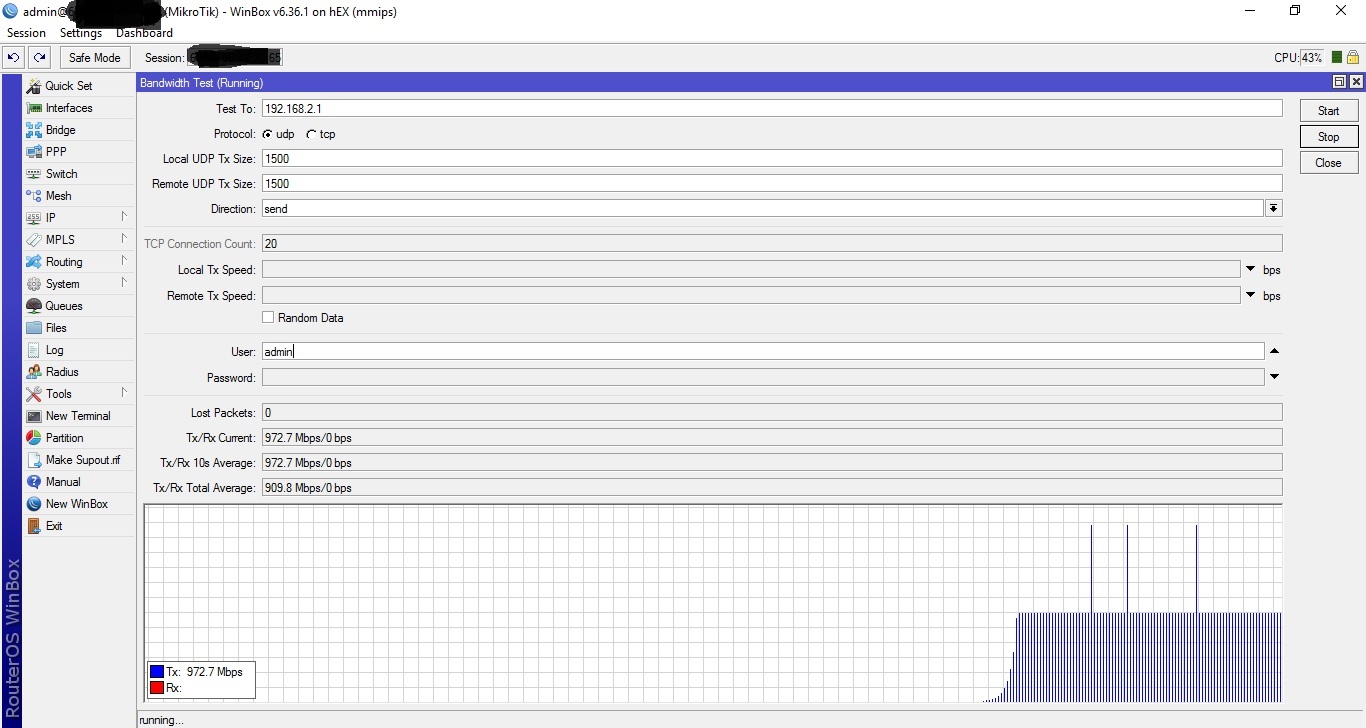Viewport: 1366px width, 728px height.
Task: Click the New WinBox icon
Action: 34,504
